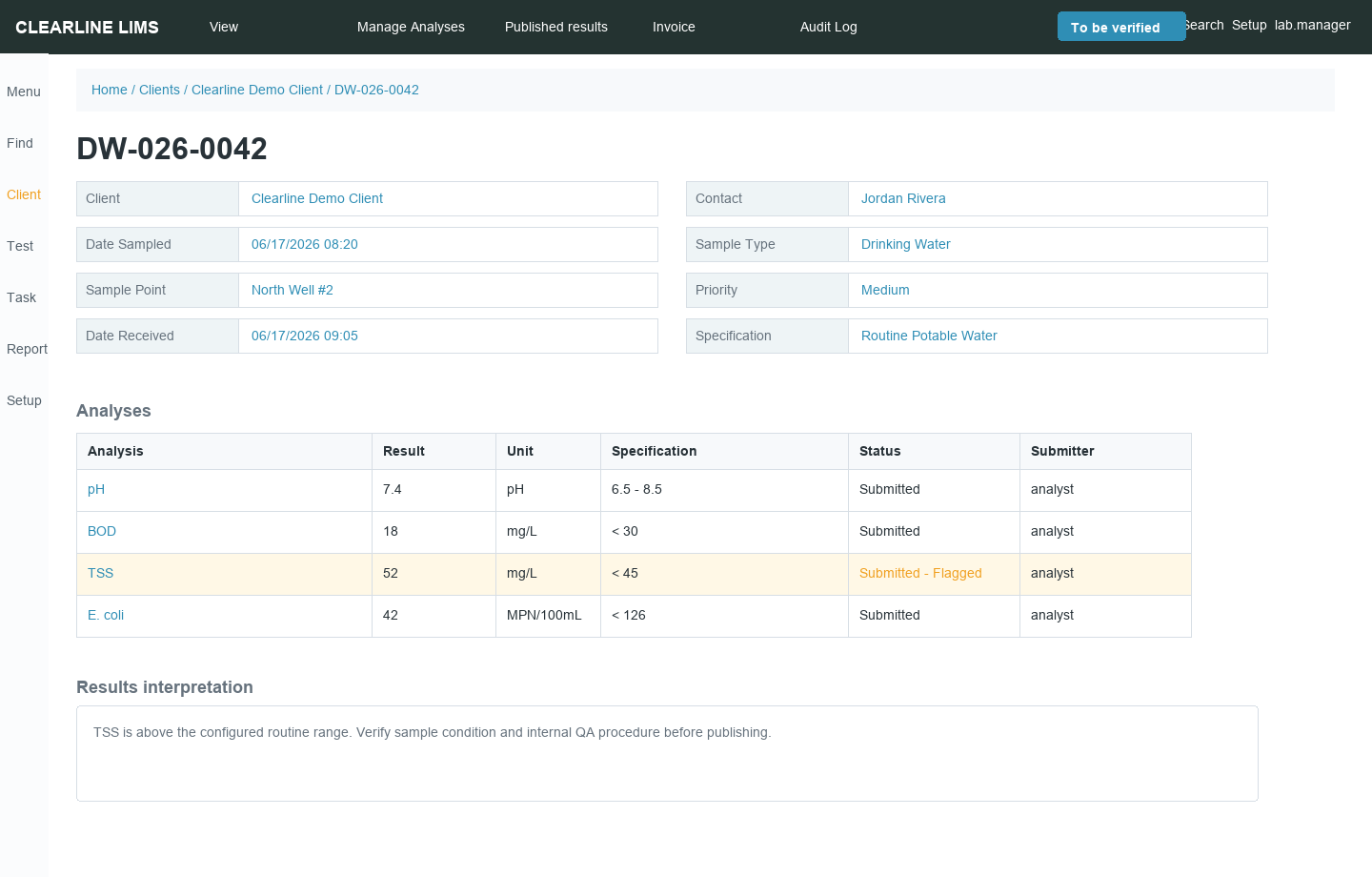
Task: Open the North Well #2 sample point
Action: pyautogui.click(x=293, y=290)
